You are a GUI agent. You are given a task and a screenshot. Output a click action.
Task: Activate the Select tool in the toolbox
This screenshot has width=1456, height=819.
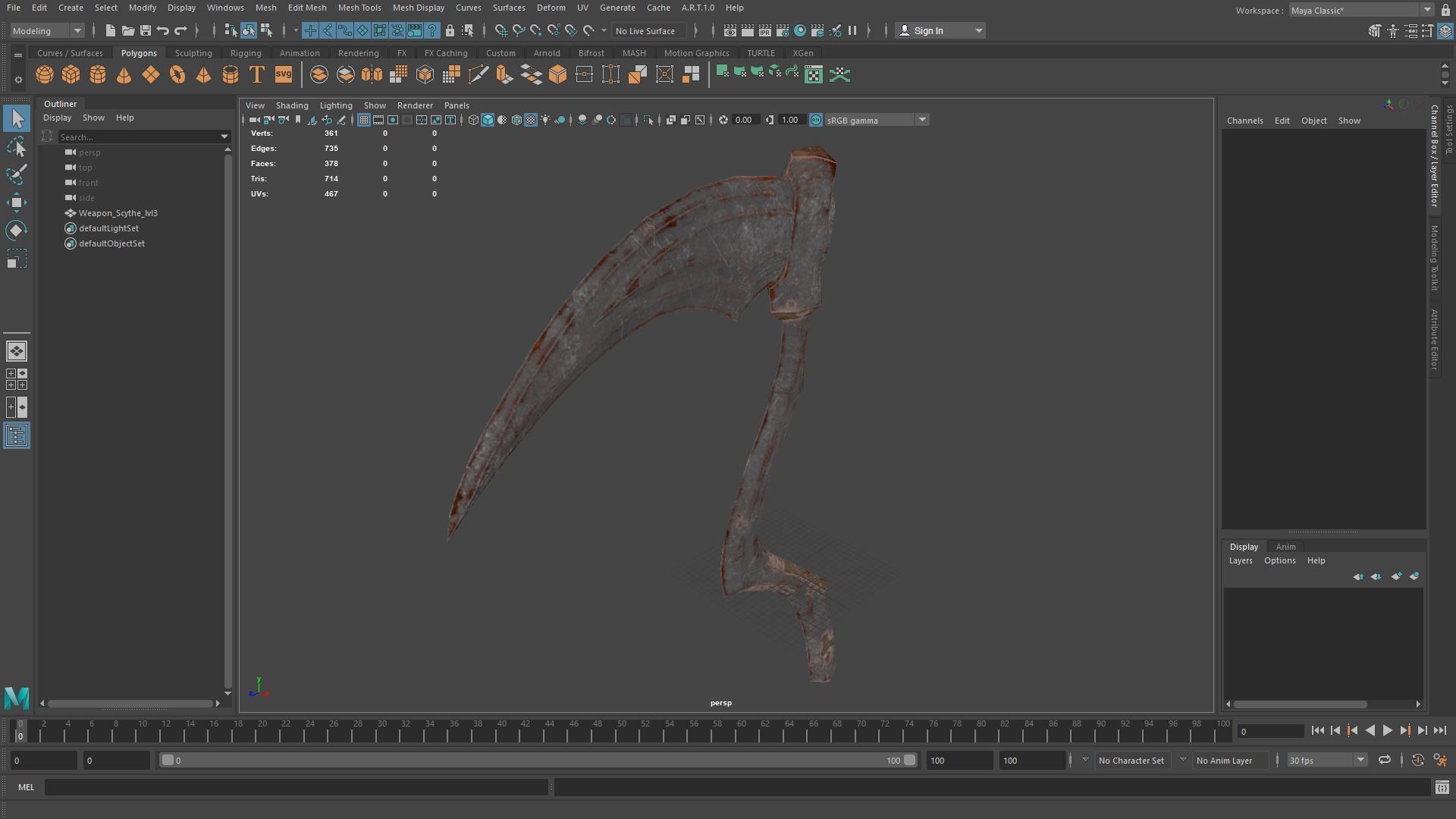tap(17, 118)
